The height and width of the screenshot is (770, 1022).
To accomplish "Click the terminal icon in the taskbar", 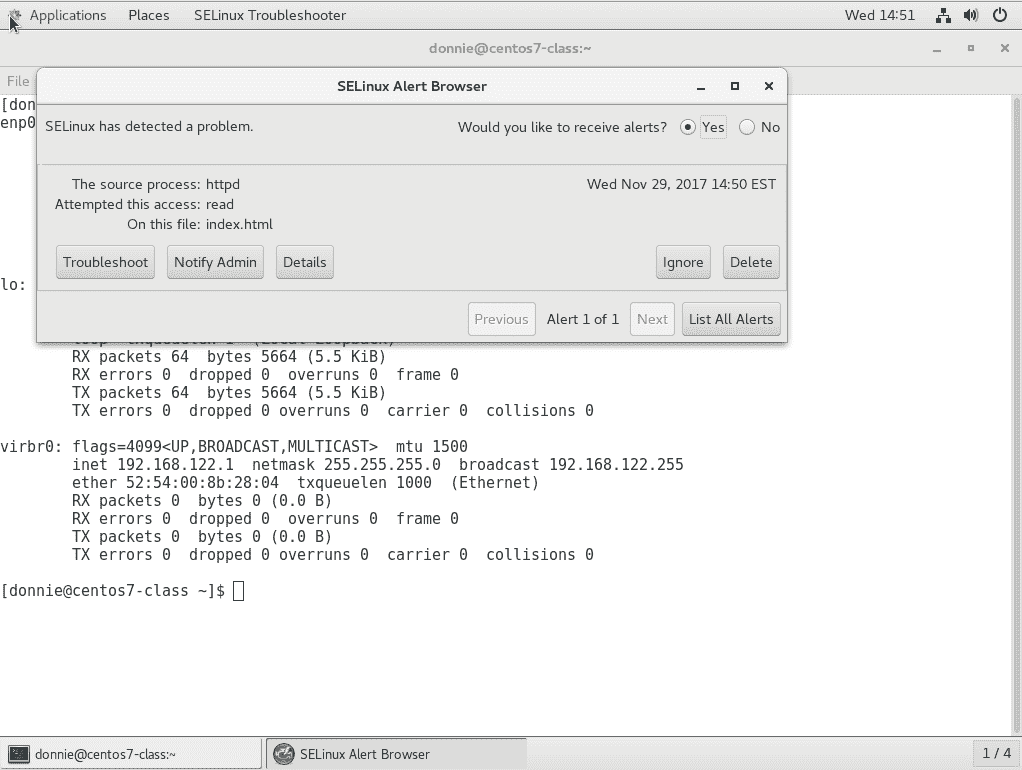I will [19, 754].
